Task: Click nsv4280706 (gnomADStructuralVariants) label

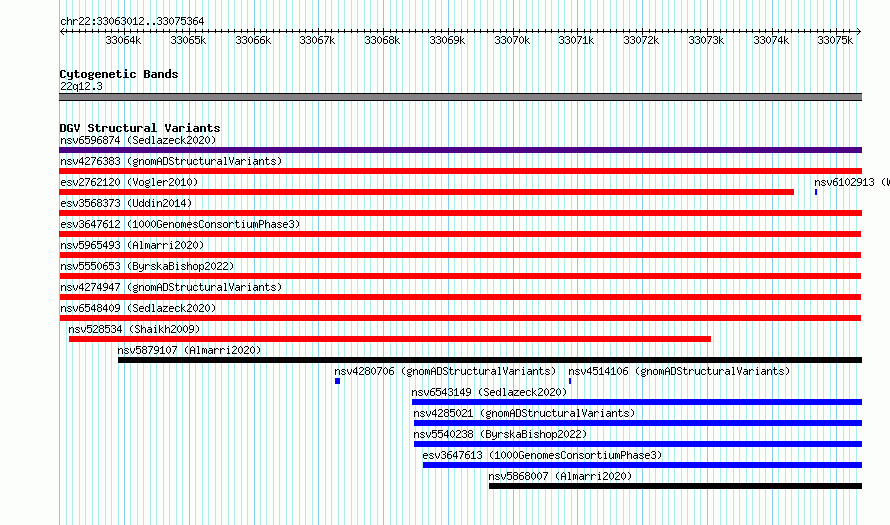Action: pos(445,371)
